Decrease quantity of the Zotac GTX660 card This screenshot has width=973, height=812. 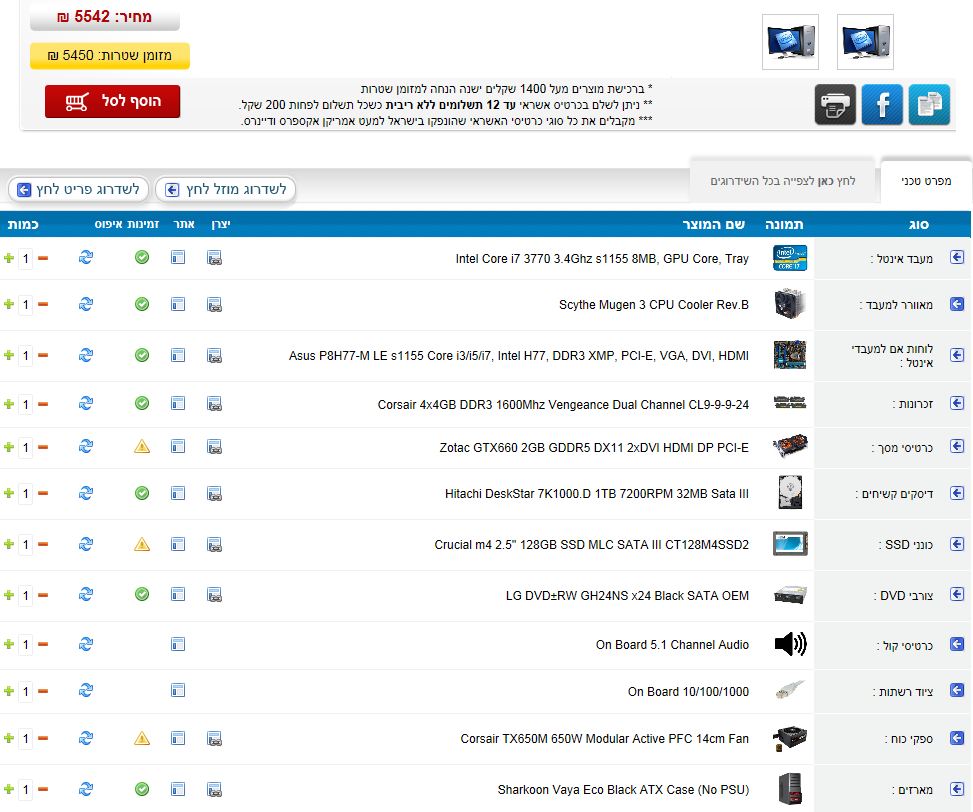[43, 447]
